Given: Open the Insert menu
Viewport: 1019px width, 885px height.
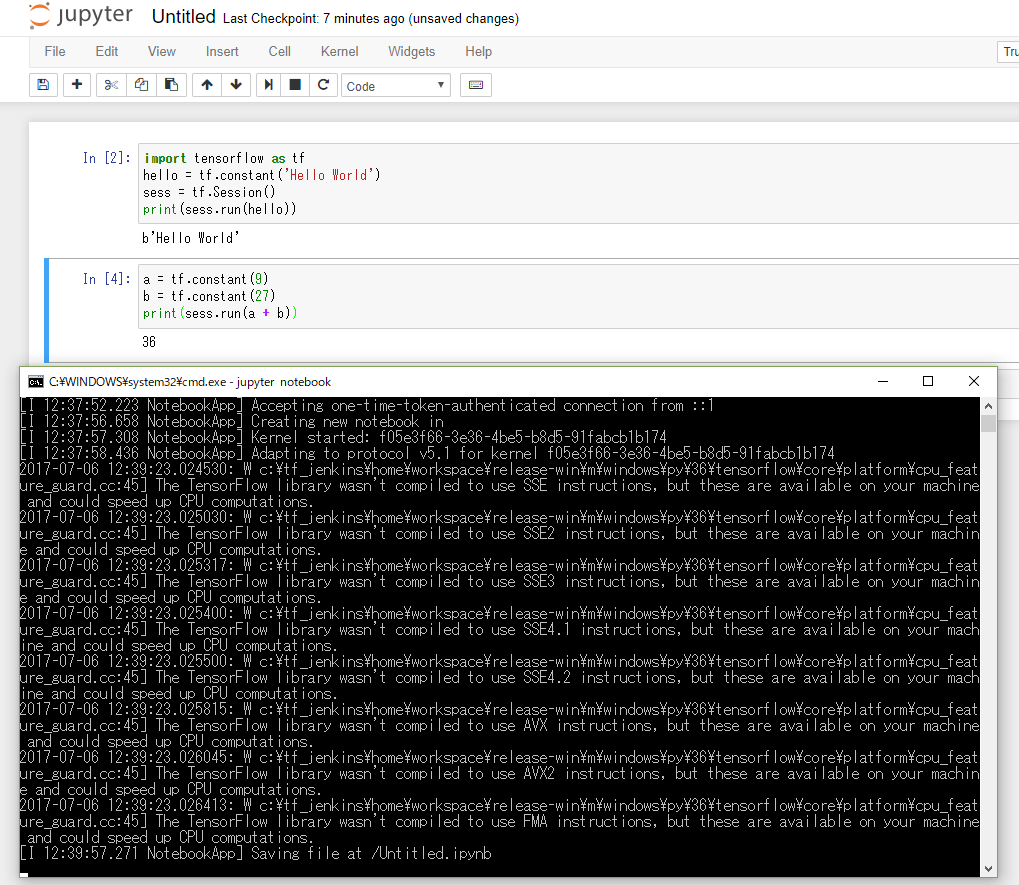Looking at the screenshot, I should [x=221, y=51].
